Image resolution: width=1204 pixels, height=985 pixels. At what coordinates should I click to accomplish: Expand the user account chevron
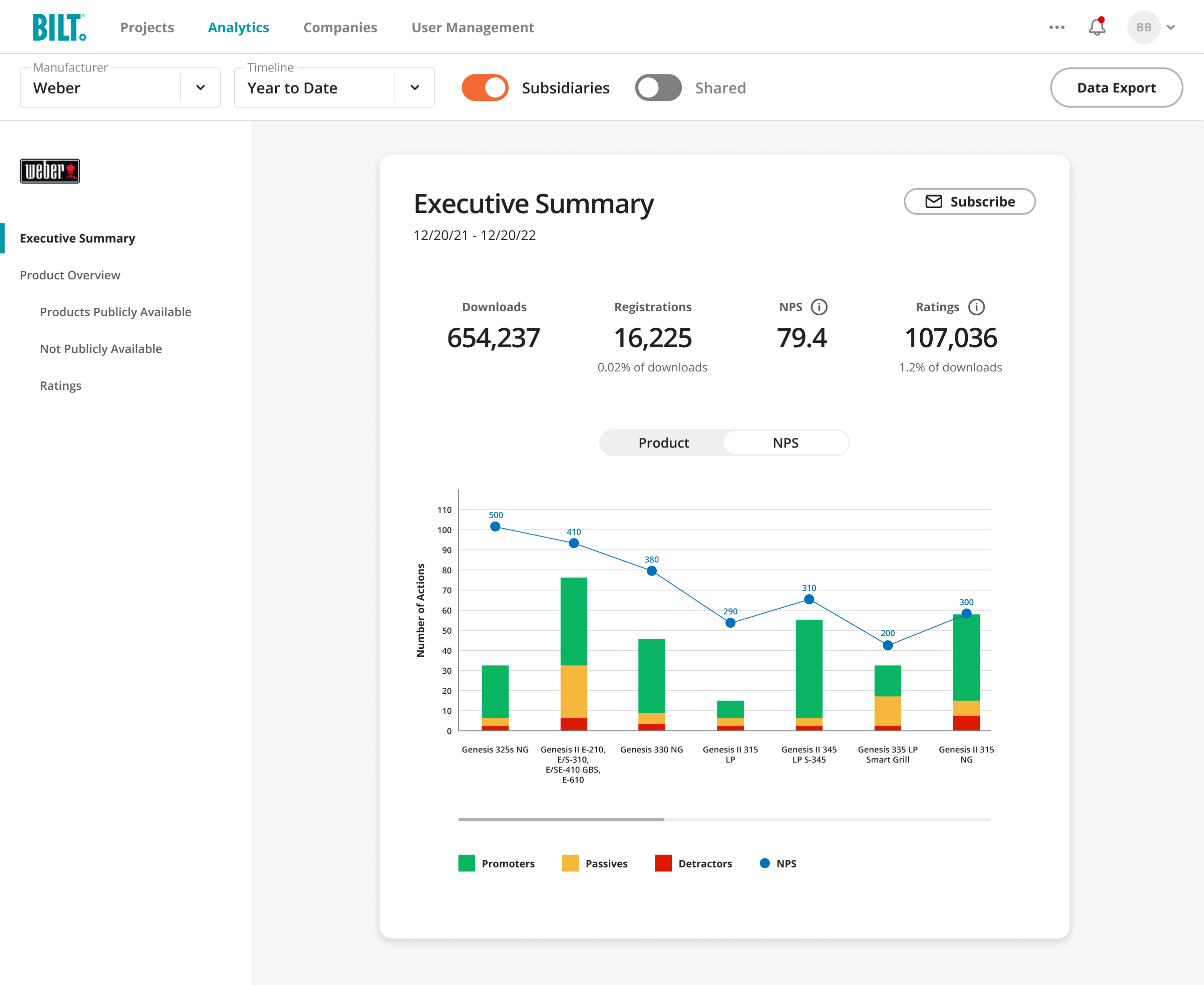[x=1171, y=27]
